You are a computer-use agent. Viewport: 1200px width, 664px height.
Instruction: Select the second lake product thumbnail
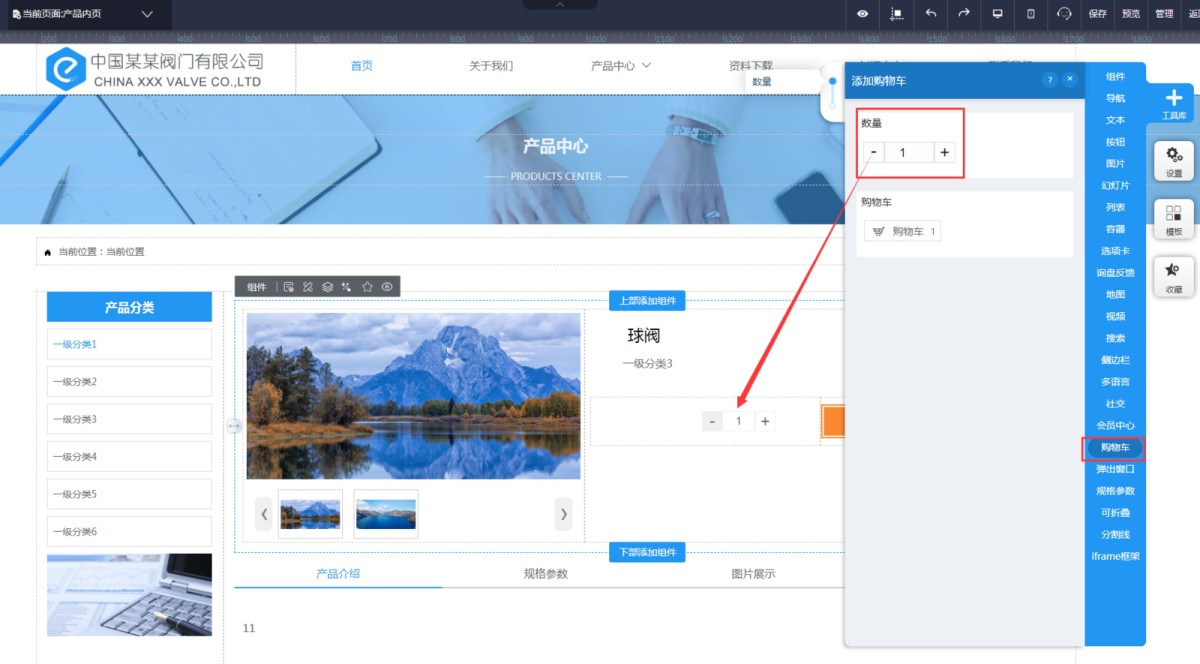click(386, 514)
